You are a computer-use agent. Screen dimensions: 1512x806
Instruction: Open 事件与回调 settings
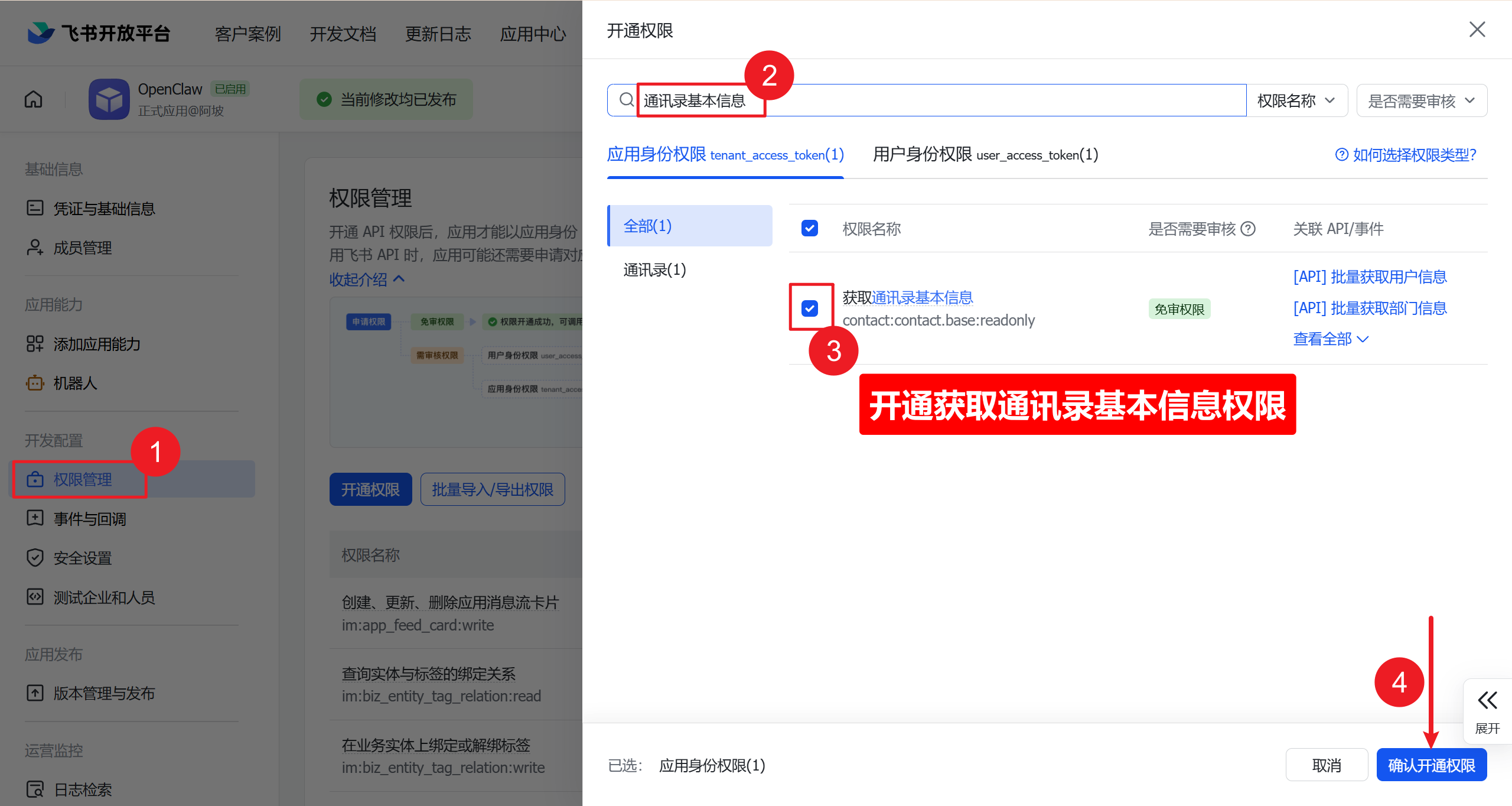[89, 518]
